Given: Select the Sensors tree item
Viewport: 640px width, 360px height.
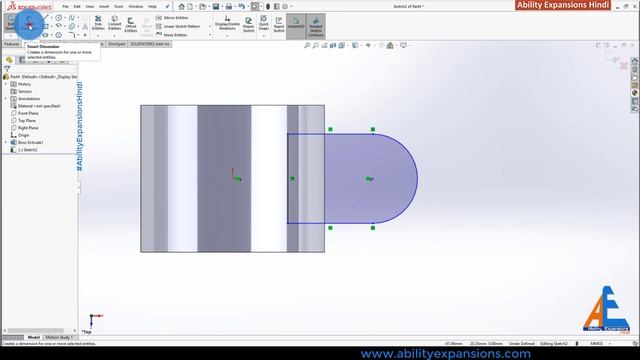Looking at the screenshot, I should point(24,91).
